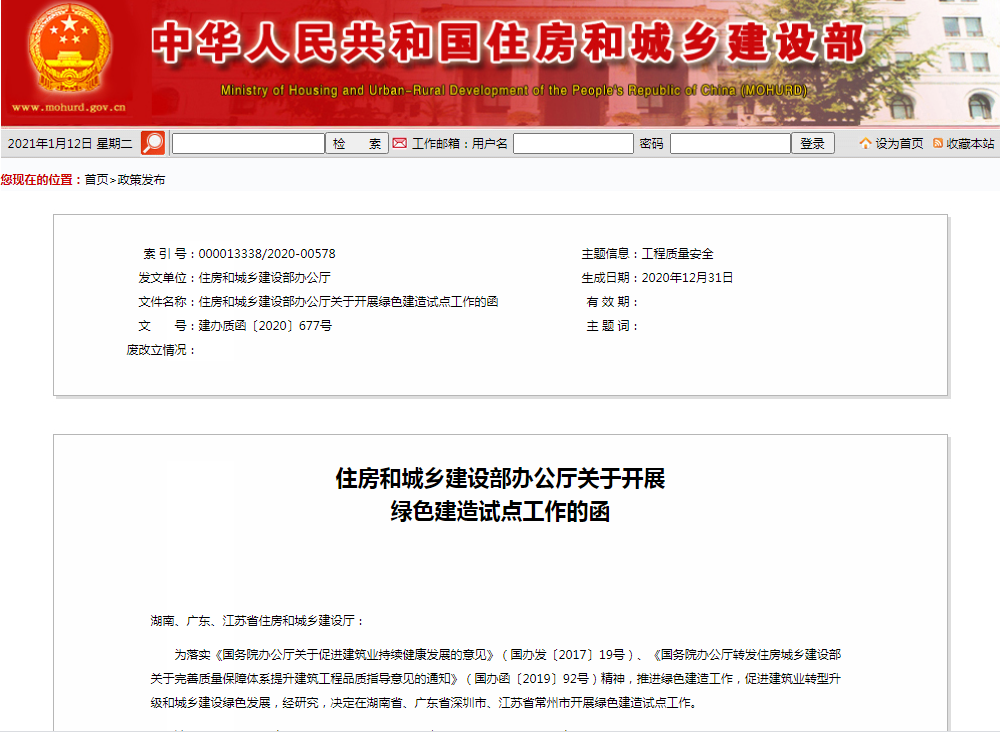Screen dimensions: 1000x732
Task: Open the 设为首页 link
Action: point(899,143)
